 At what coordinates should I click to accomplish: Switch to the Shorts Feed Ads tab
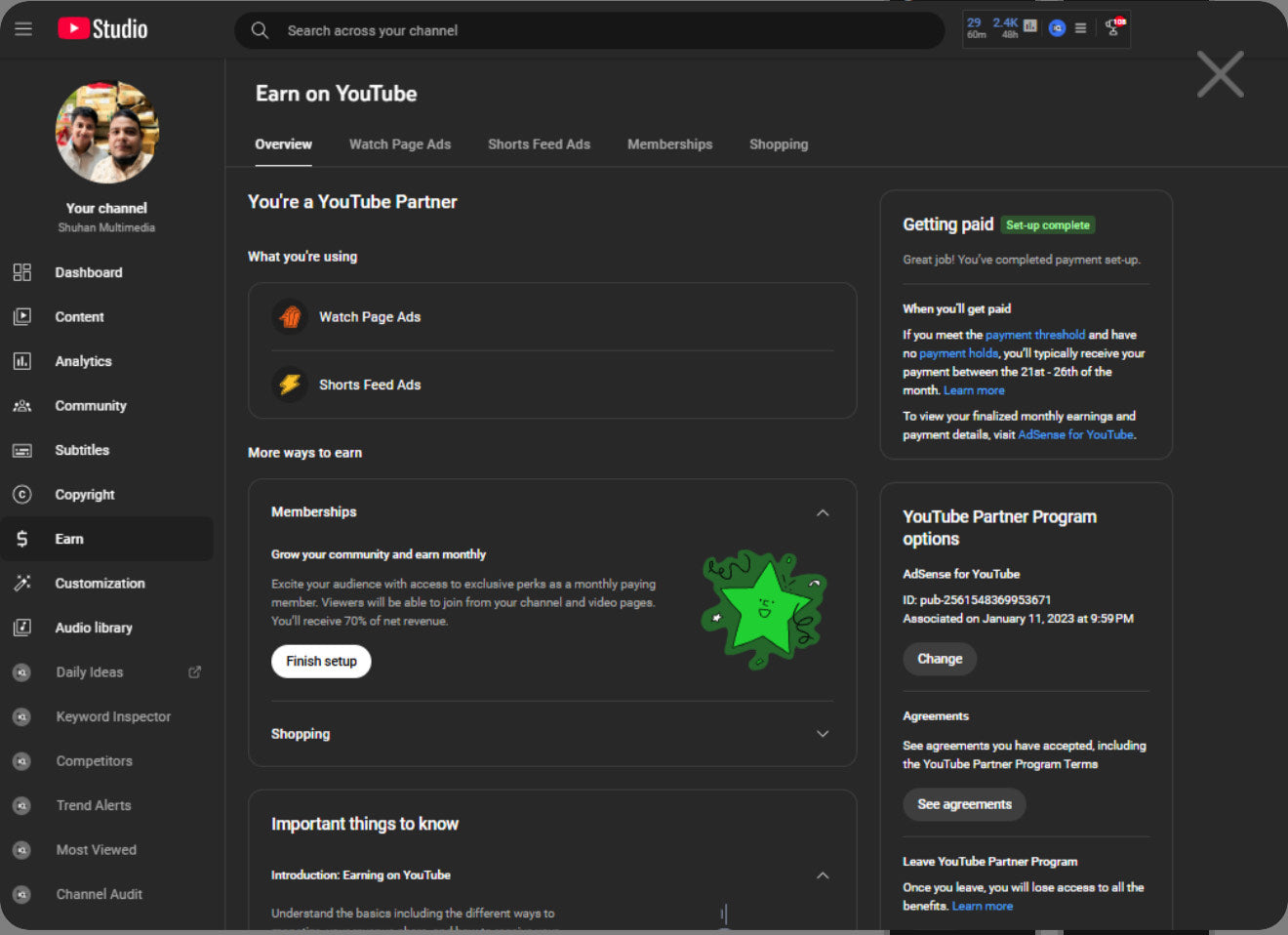coord(539,143)
